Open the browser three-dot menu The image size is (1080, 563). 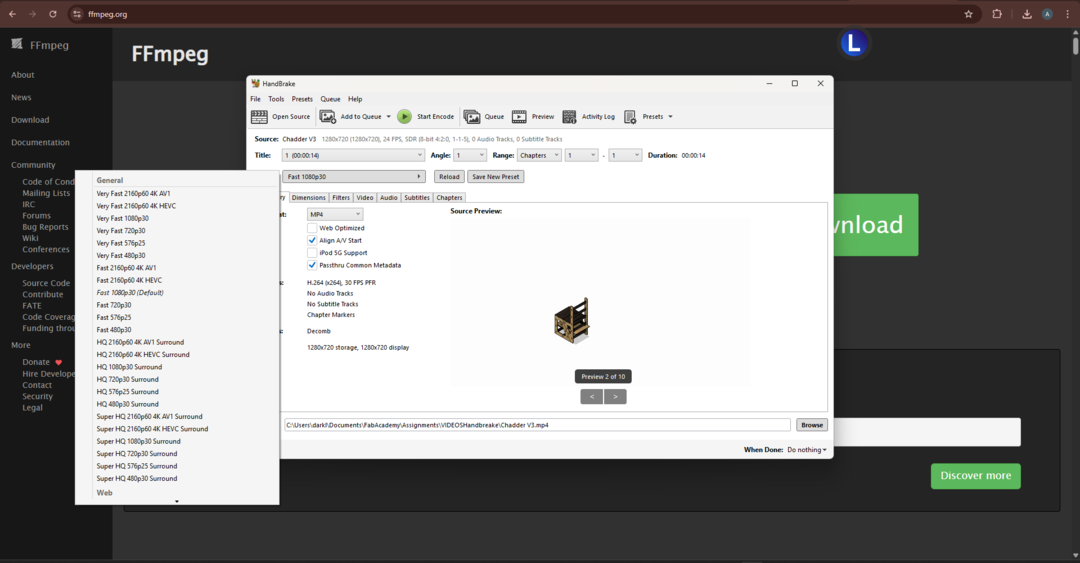(x=1068, y=14)
